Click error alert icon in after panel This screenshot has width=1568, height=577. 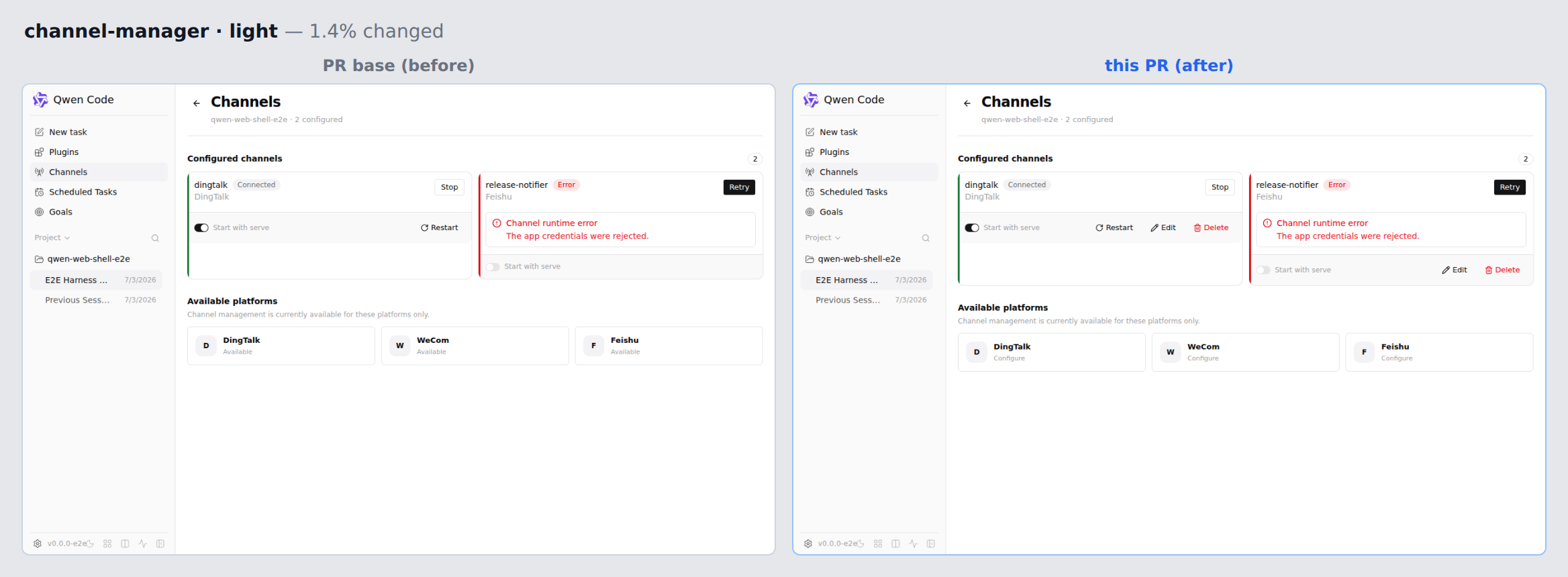coord(1267,223)
